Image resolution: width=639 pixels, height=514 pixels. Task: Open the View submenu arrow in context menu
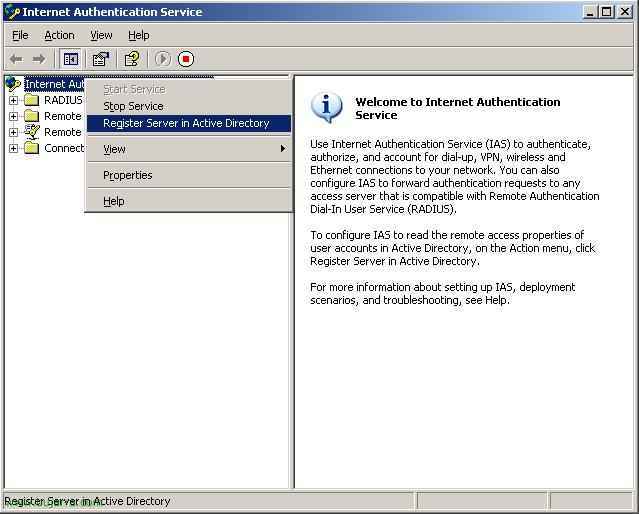(282, 149)
